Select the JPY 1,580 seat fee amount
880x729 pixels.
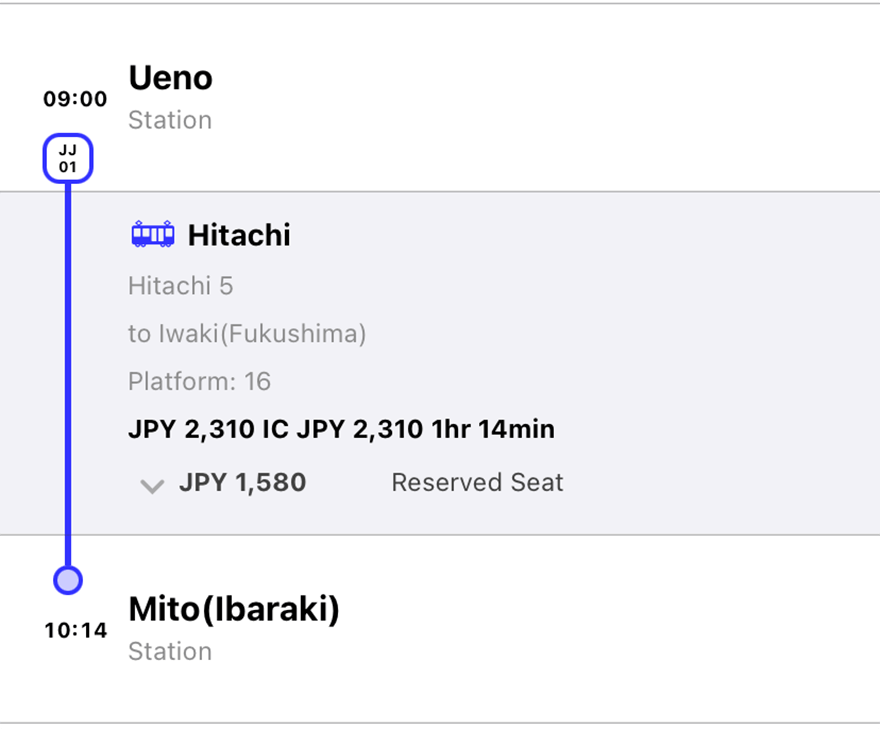pos(242,483)
